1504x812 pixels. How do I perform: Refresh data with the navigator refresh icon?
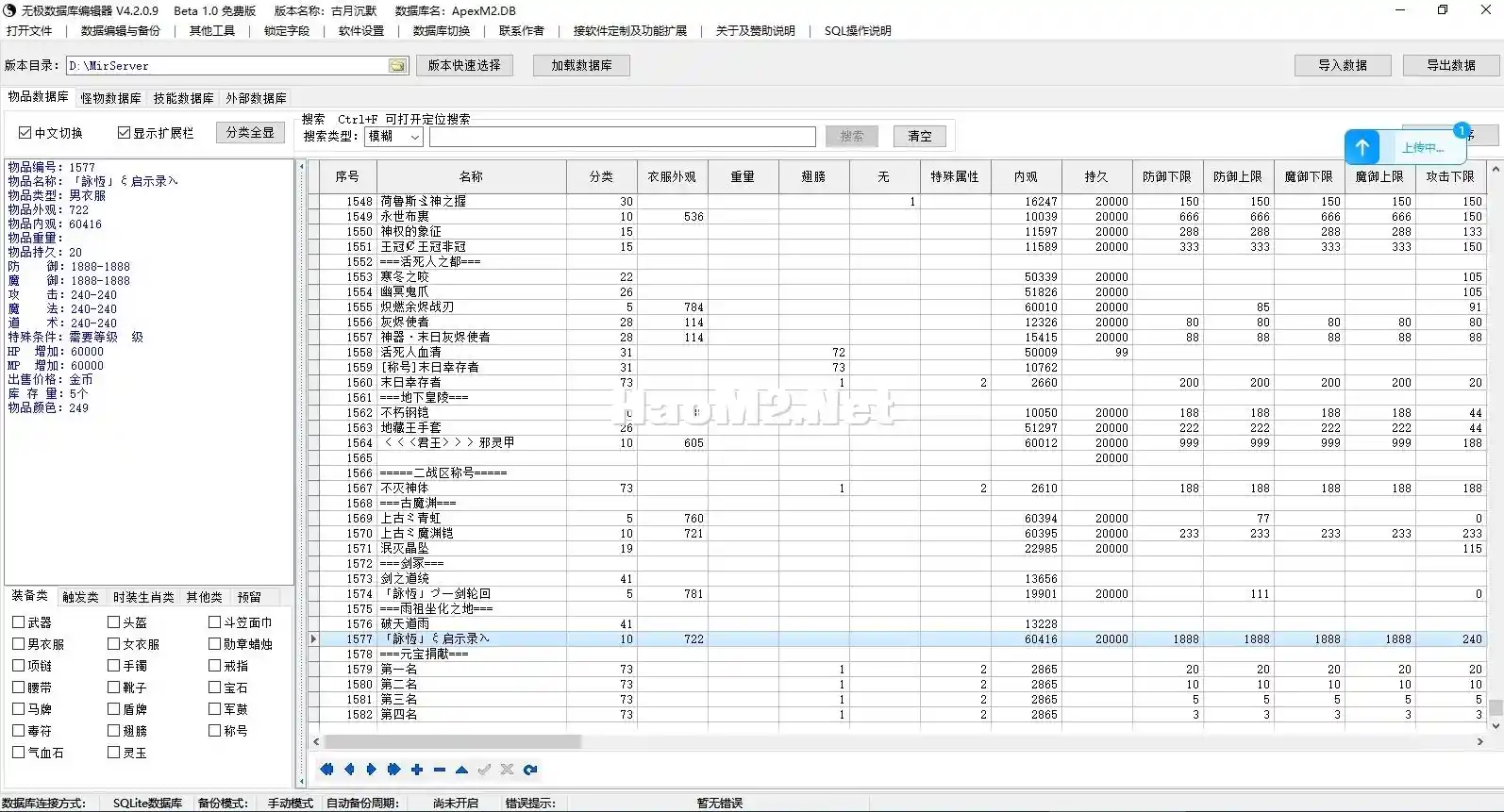click(530, 770)
